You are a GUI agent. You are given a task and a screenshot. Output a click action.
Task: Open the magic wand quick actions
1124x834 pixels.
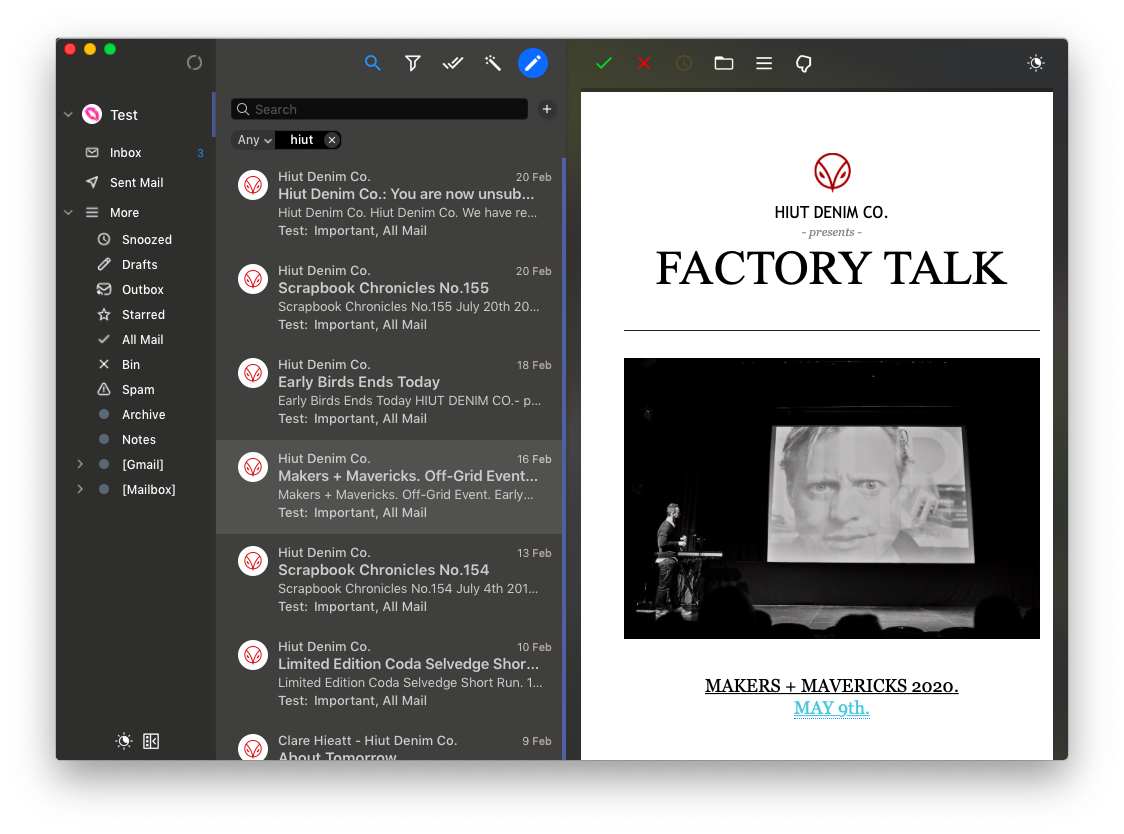pos(492,63)
